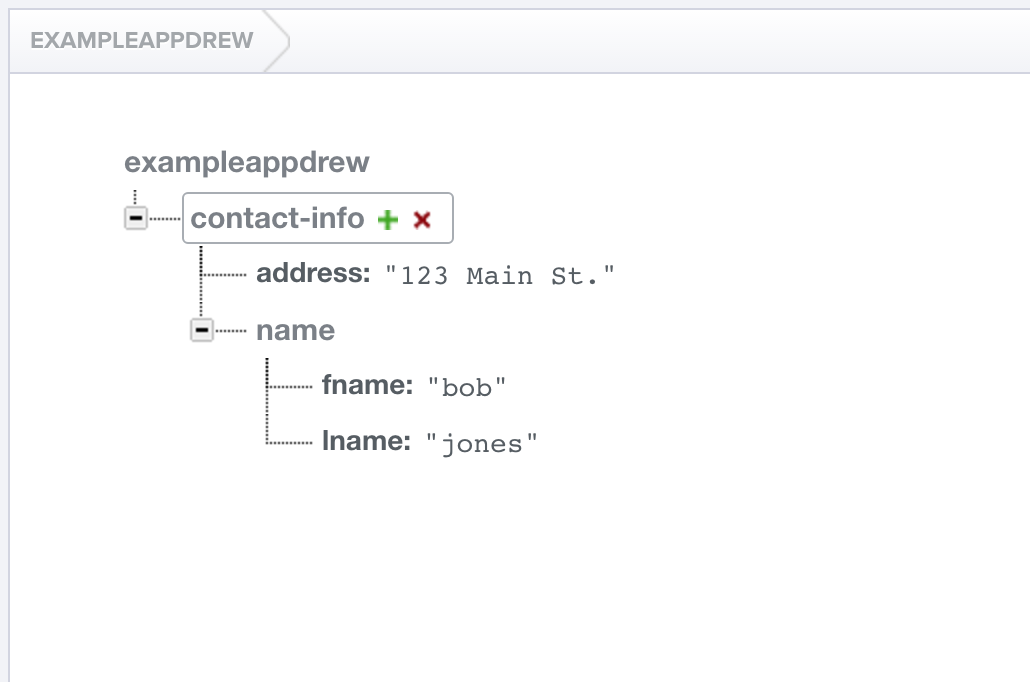Click the dotted connector line leading to address

[225, 275]
